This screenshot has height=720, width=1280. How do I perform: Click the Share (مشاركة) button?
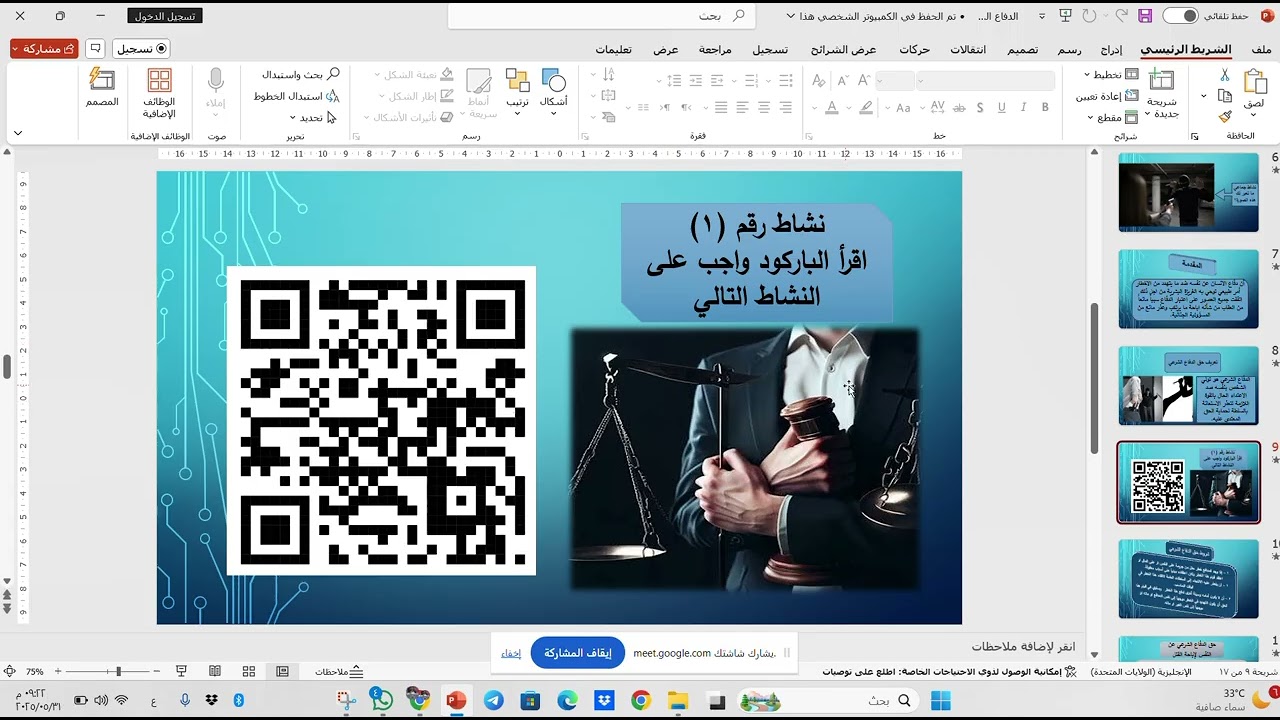tap(44, 48)
